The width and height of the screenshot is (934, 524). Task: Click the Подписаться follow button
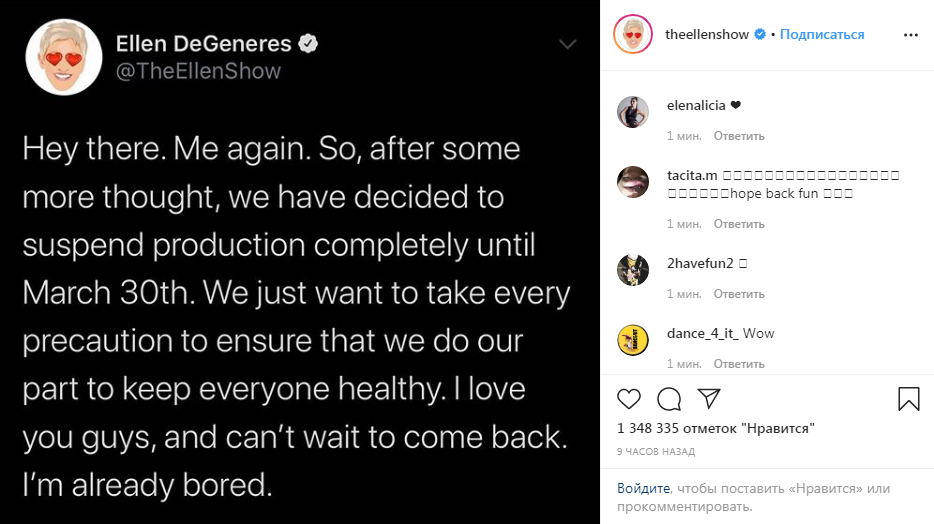pos(822,34)
